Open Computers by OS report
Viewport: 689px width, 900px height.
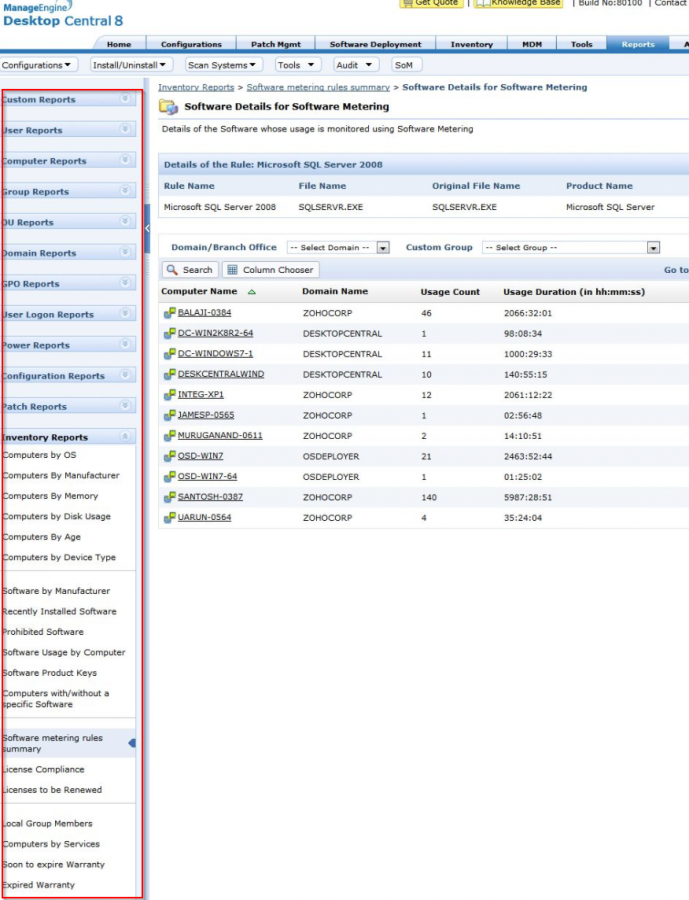click(x=39, y=455)
